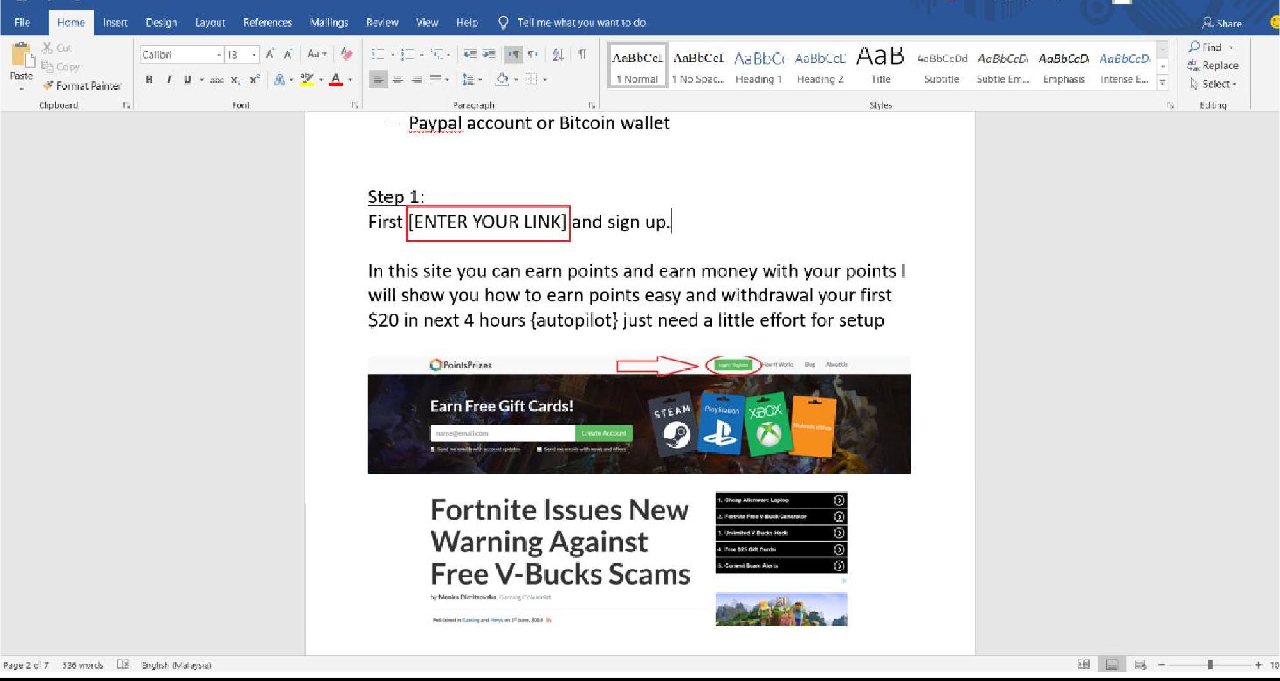
Task: Click the Replace command
Action: point(1214,65)
